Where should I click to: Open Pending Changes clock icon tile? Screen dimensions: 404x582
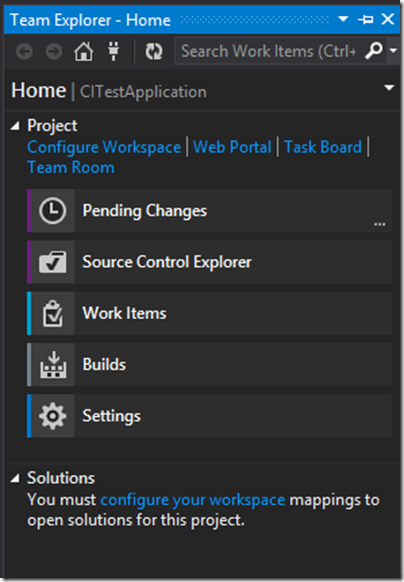(53, 211)
